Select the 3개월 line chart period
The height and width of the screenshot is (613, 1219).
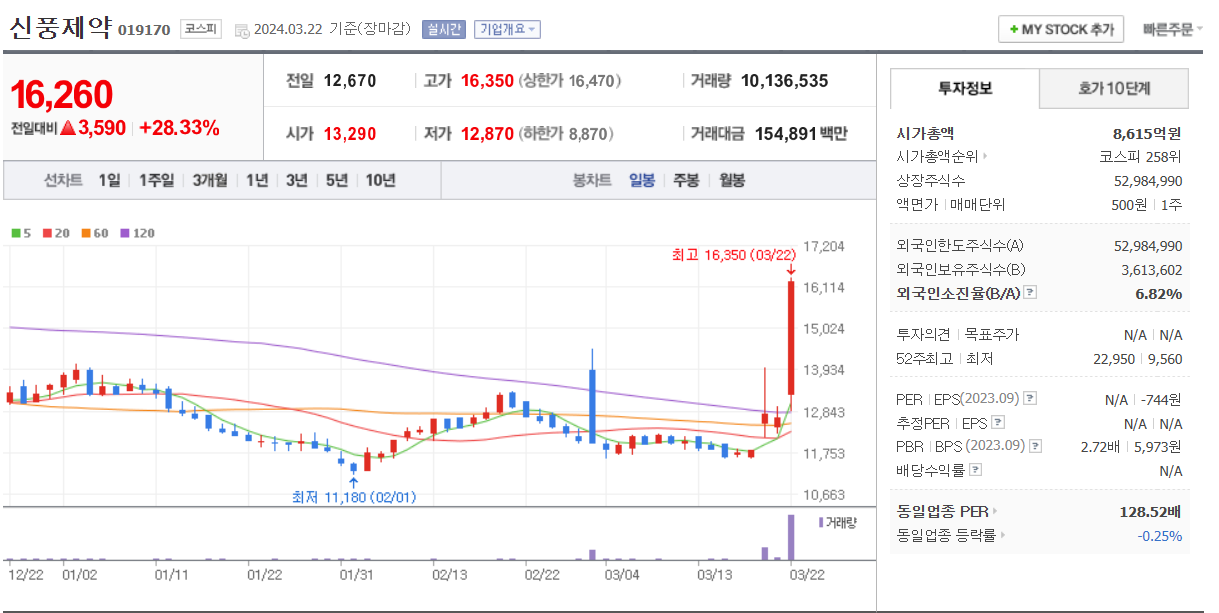[210, 180]
